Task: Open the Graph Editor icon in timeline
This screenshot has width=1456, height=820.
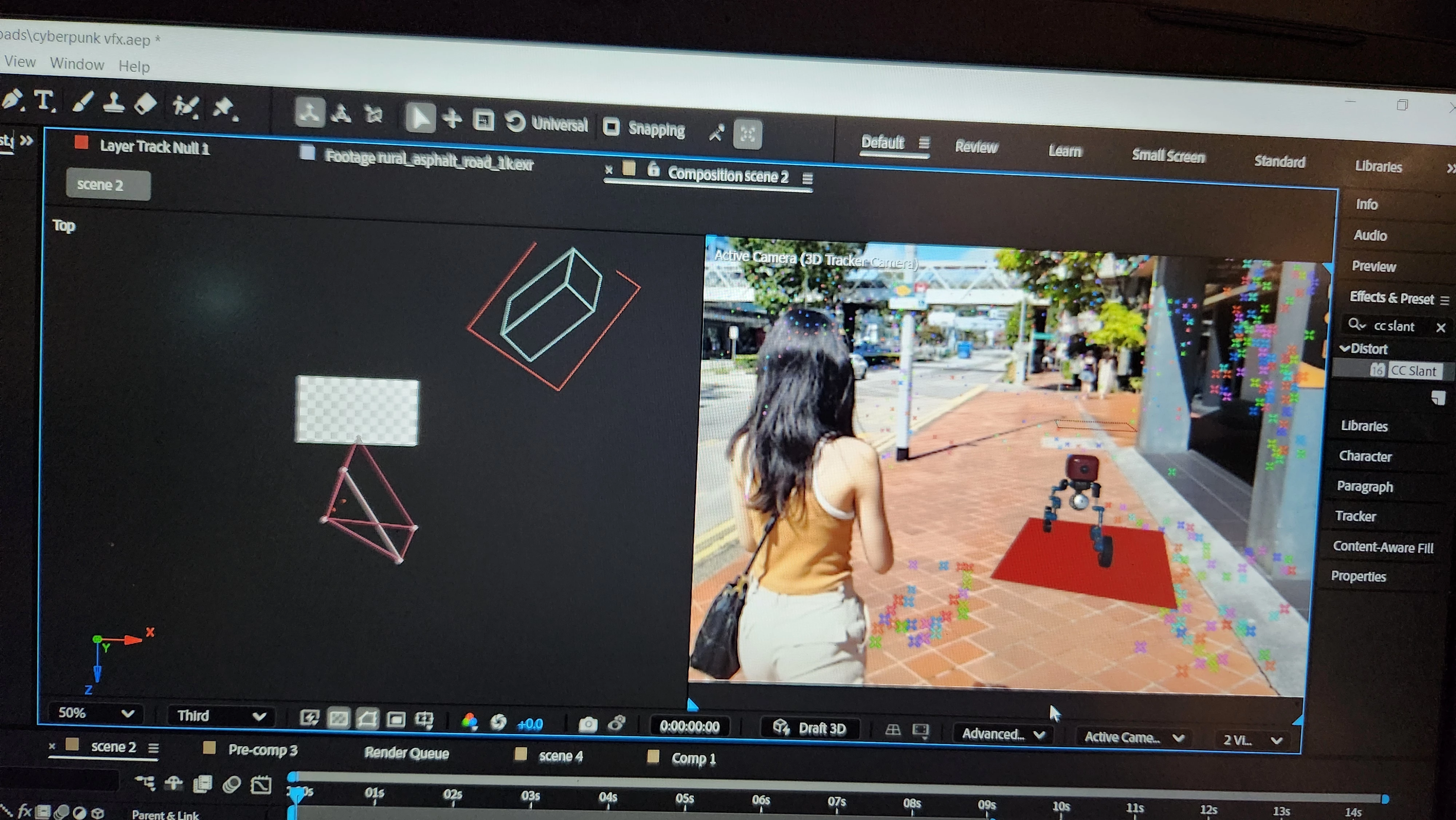Action: 261,785
